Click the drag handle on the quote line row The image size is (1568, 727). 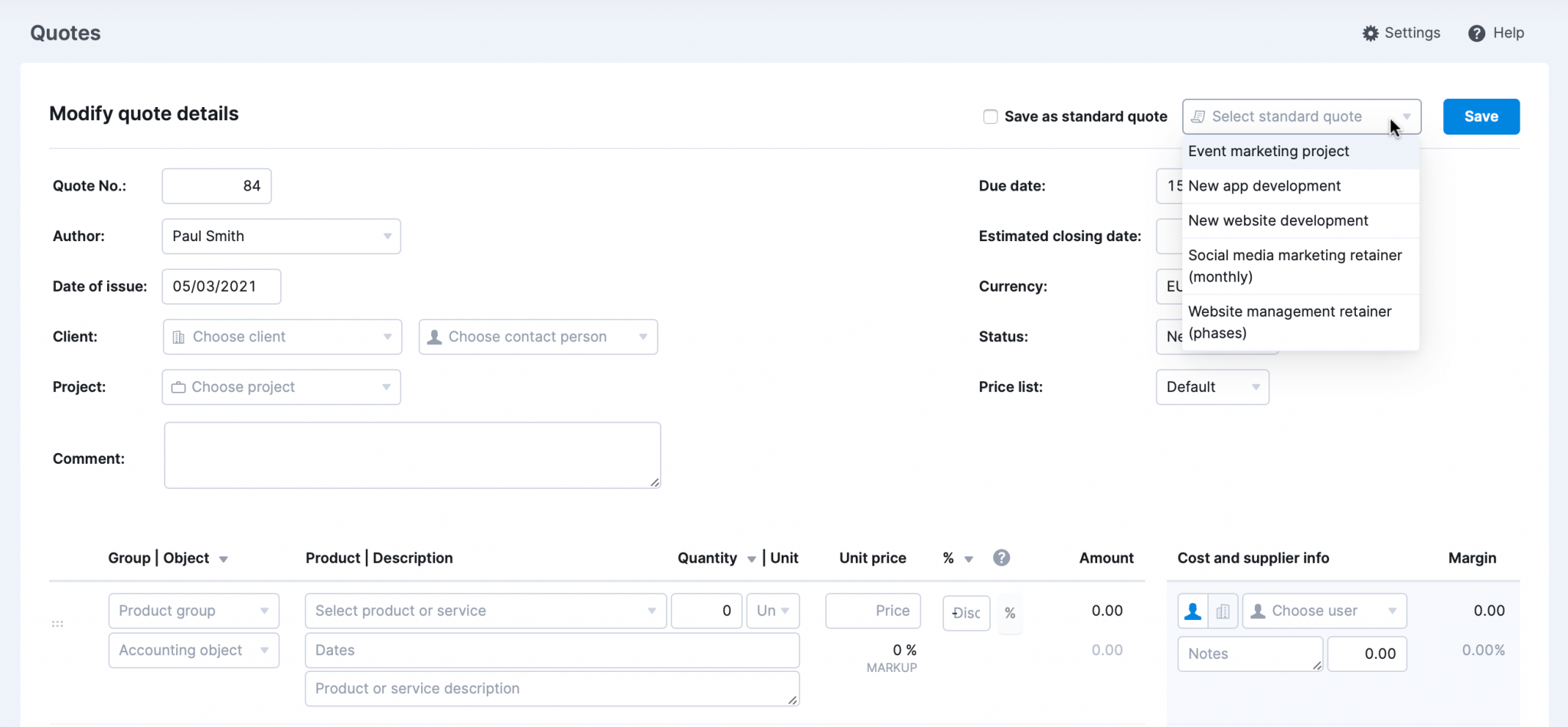coord(57,623)
